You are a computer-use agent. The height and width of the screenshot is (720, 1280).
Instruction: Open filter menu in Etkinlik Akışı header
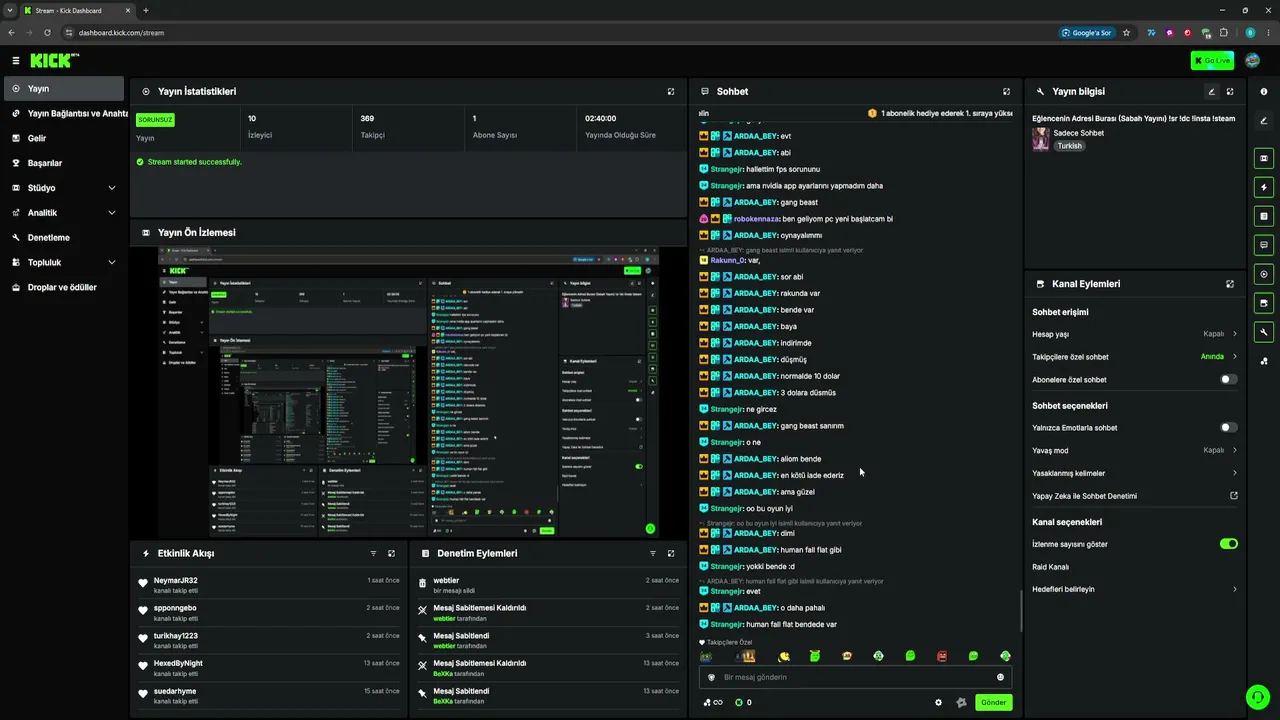[373, 553]
